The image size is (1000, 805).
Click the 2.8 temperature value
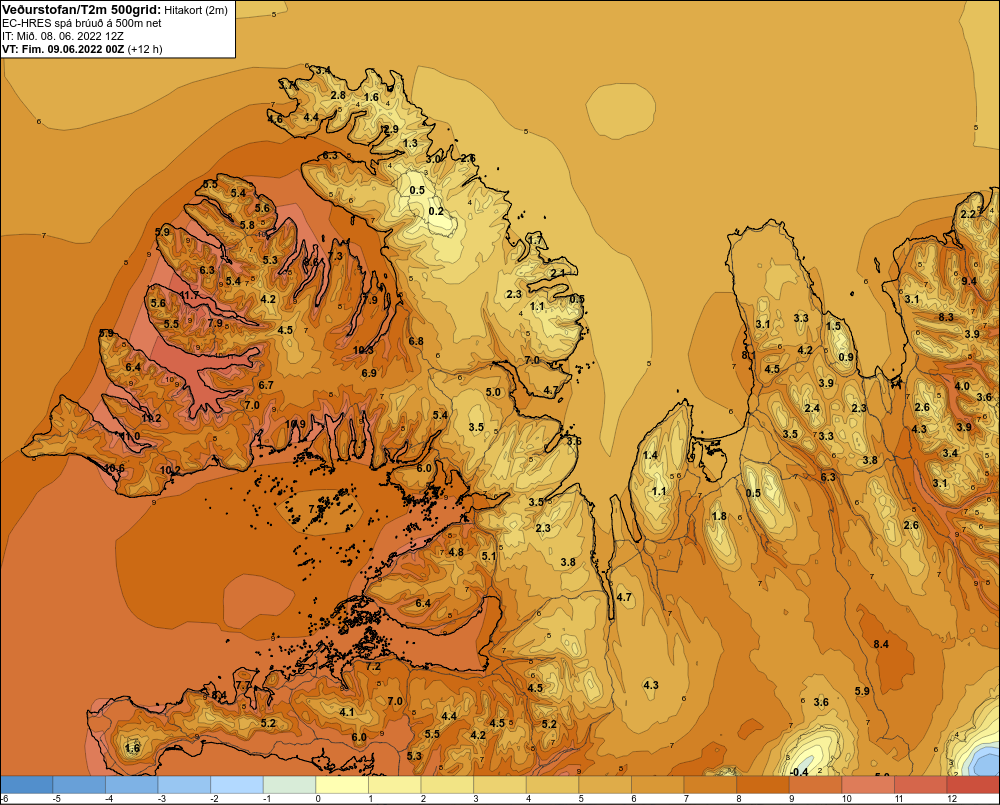click(x=338, y=95)
